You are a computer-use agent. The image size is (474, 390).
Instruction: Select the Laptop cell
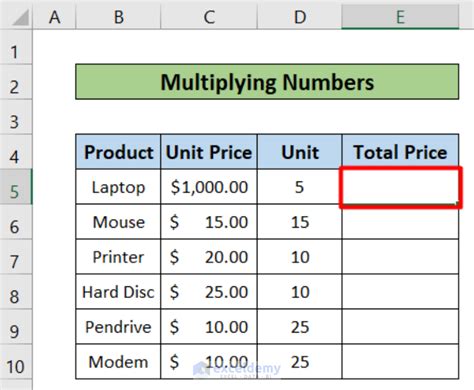118,187
